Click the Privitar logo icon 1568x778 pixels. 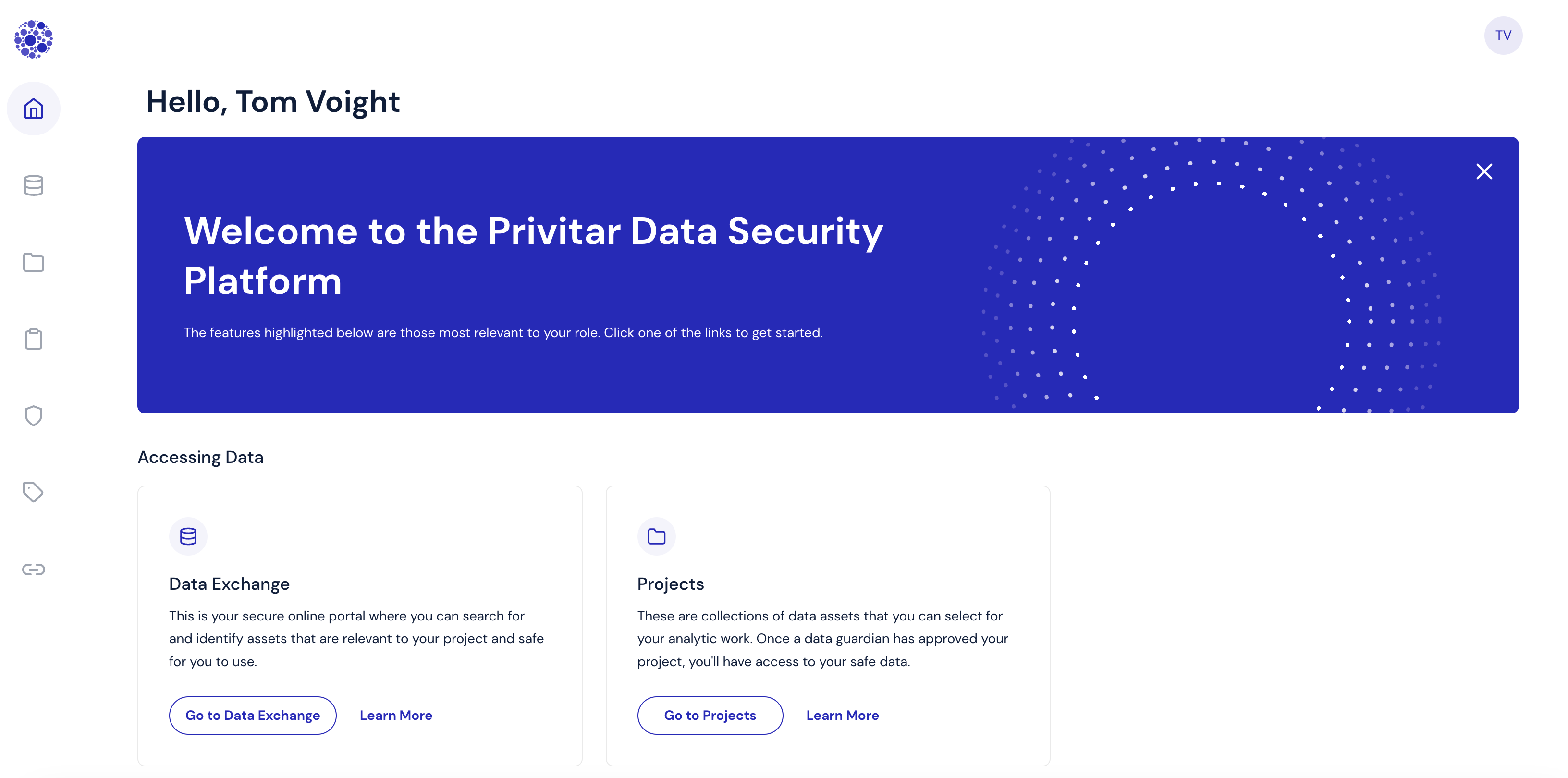coord(34,39)
